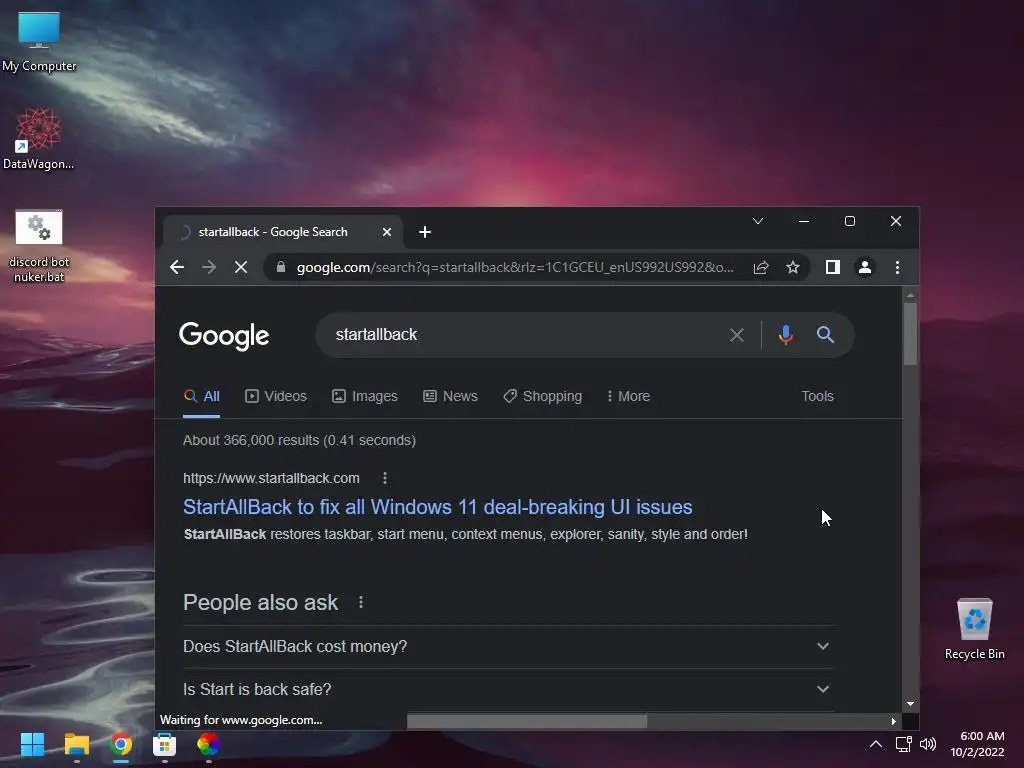The width and height of the screenshot is (1024, 768).
Task: Click the vertical scrollbar thumb
Action: point(910,333)
